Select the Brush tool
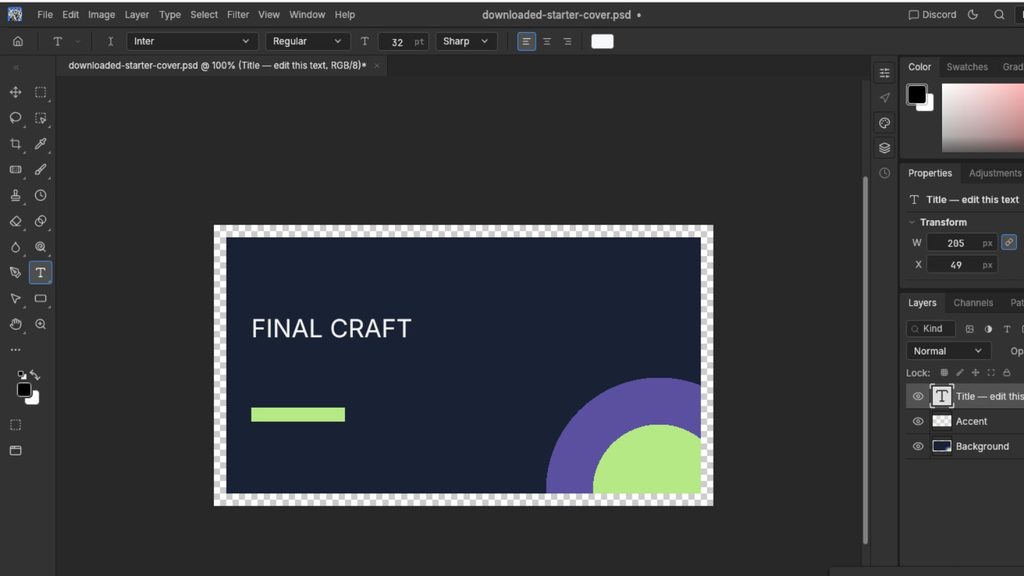Screen dimensions: 1024x576 [40, 169]
